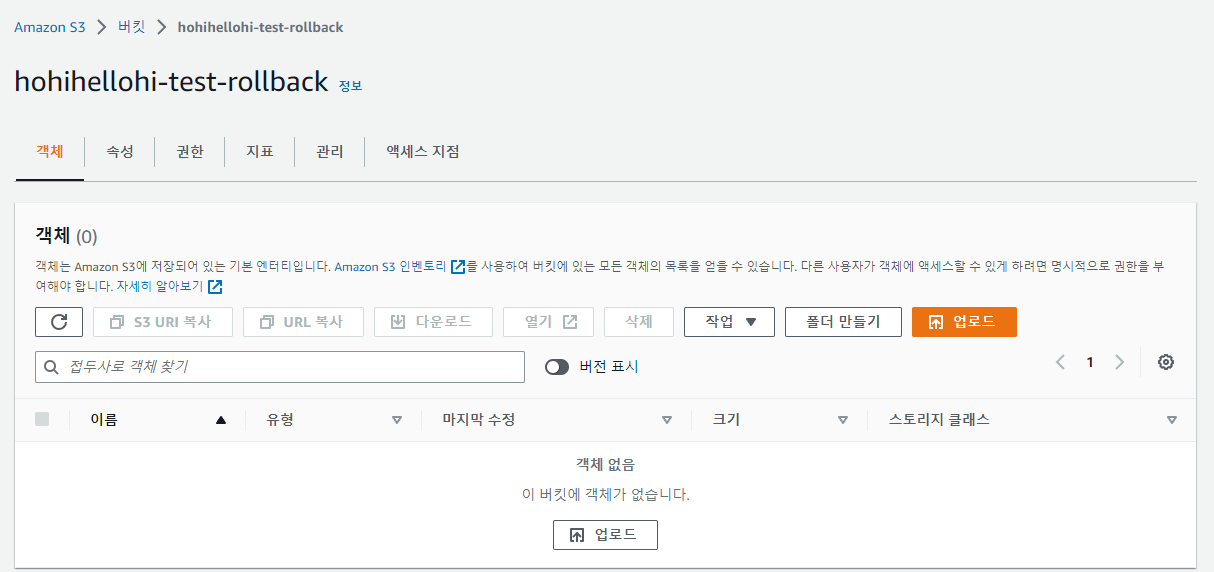Image resolution: width=1214 pixels, height=572 pixels.
Task: Click the Amazon S3 인벤토리 external link icon
Action: click(458, 267)
